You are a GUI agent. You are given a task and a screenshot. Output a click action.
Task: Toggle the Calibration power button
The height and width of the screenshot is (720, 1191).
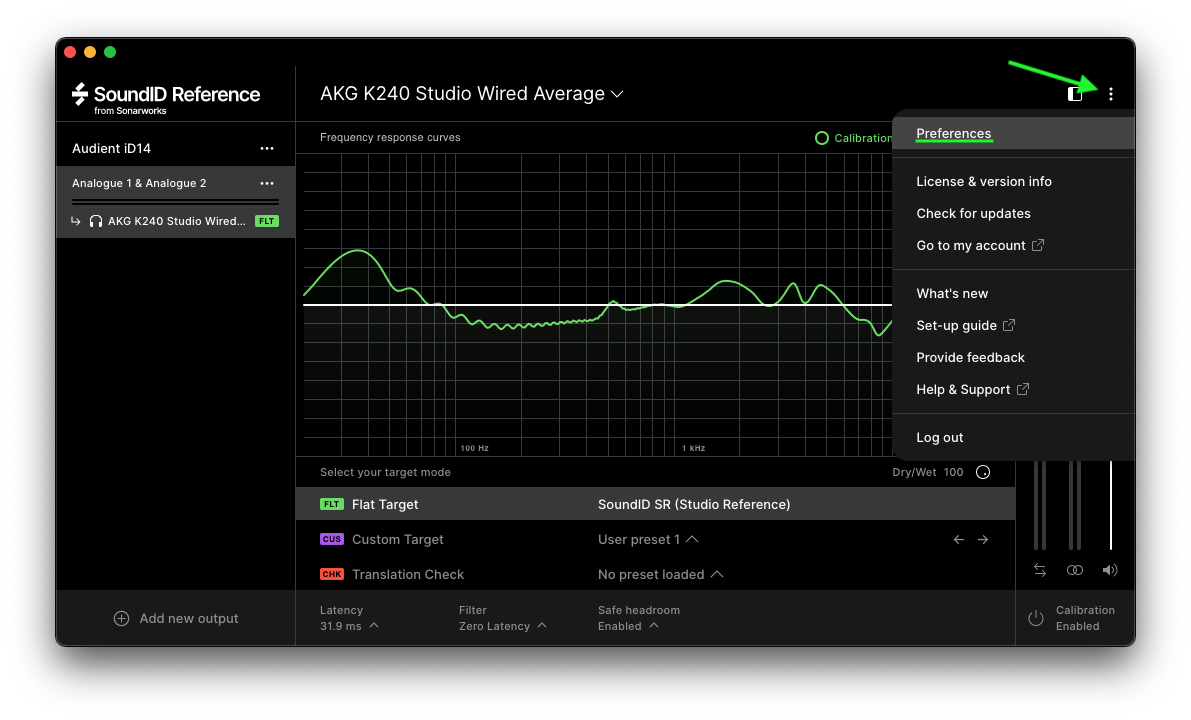1035,618
